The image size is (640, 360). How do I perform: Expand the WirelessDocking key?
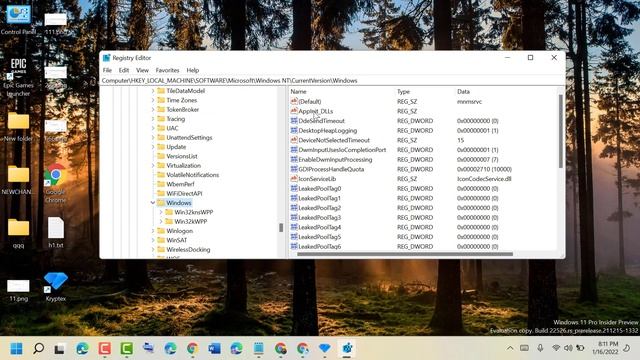pyautogui.click(x=153, y=250)
